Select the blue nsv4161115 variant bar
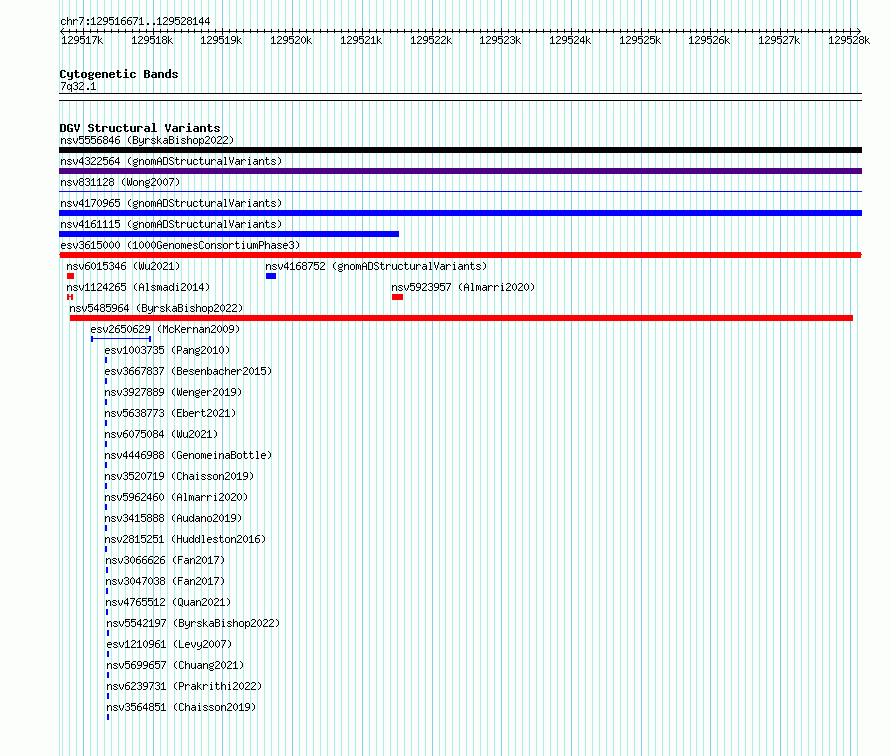The image size is (890, 756). click(x=229, y=234)
